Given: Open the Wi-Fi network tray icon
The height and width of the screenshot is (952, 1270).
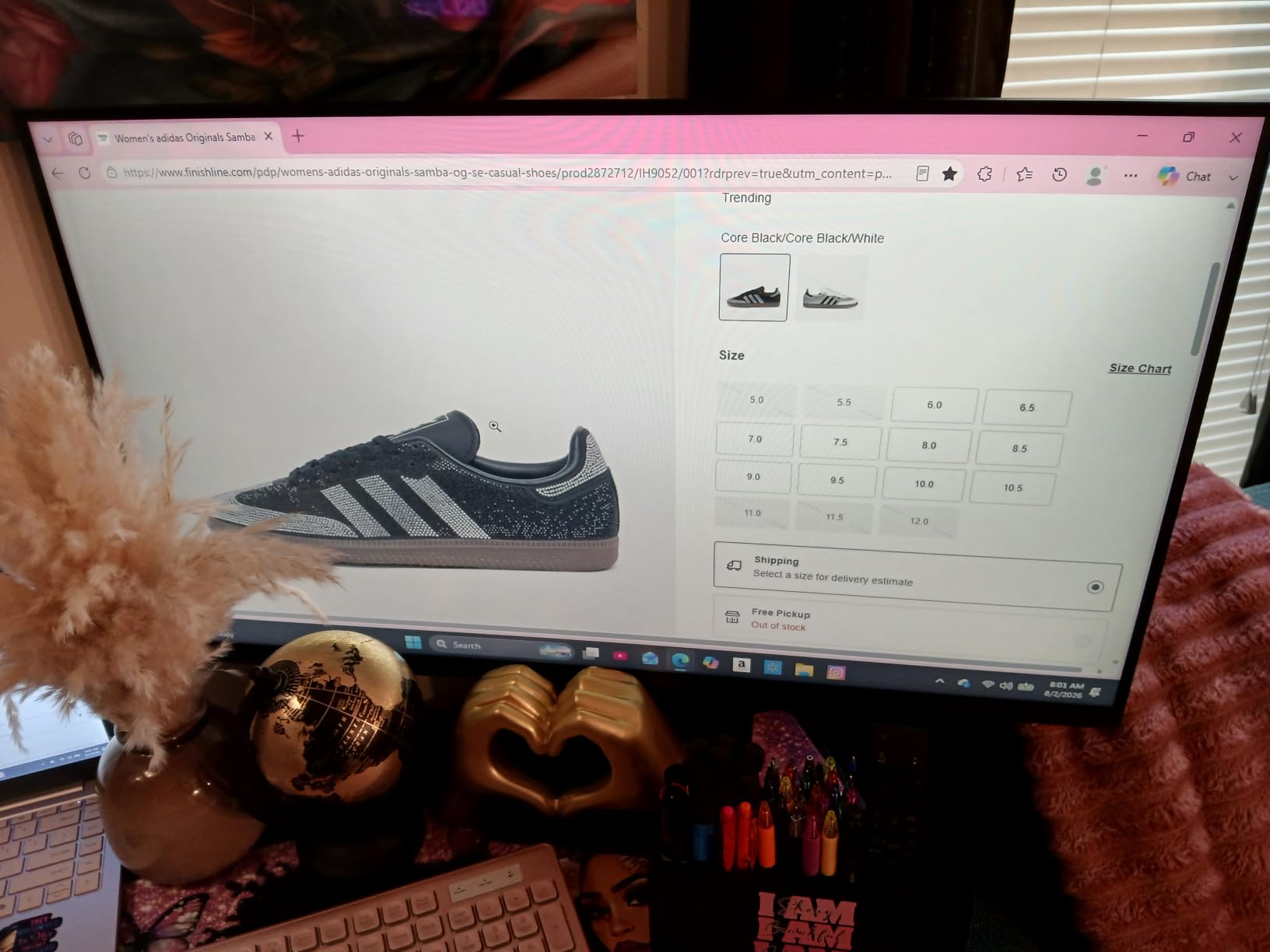Looking at the screenshot, I should (988, 684).
